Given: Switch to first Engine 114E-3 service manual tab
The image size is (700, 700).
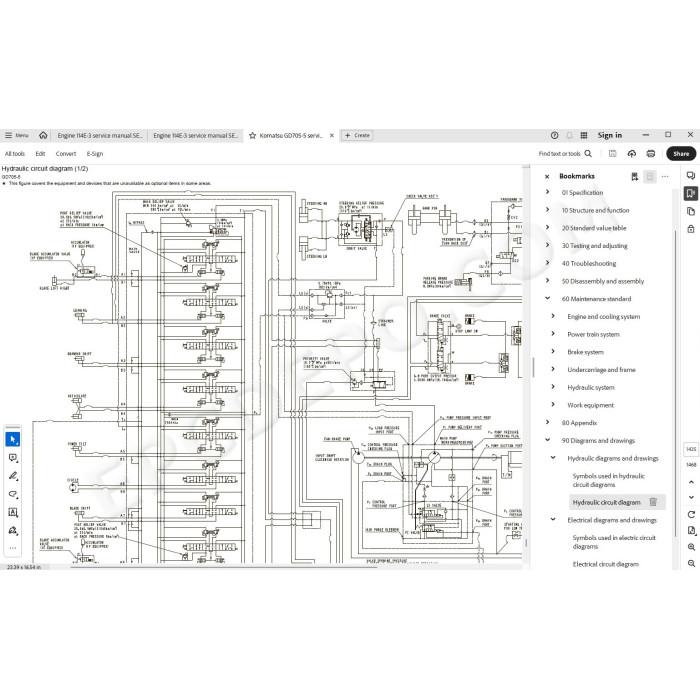Looking at the screenshot, I should (100, 135).
